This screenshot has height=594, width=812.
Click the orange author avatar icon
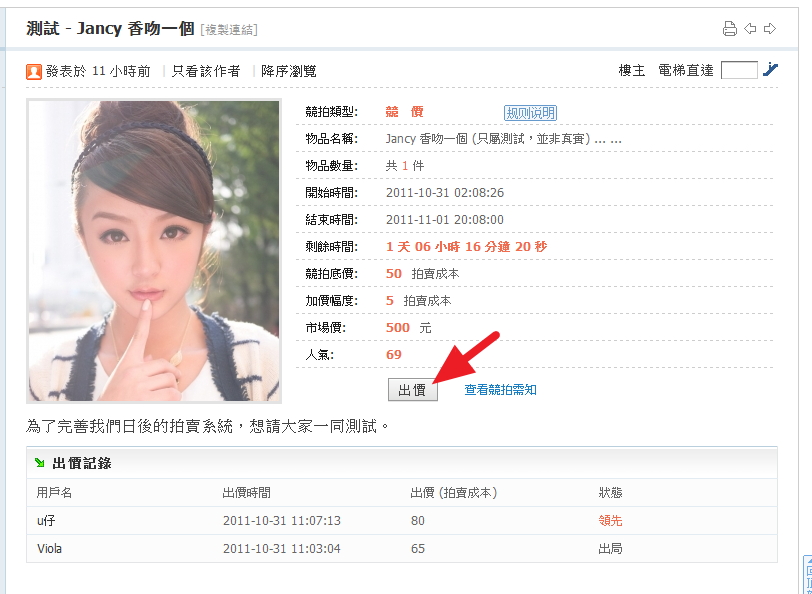(x=34, y=71)
